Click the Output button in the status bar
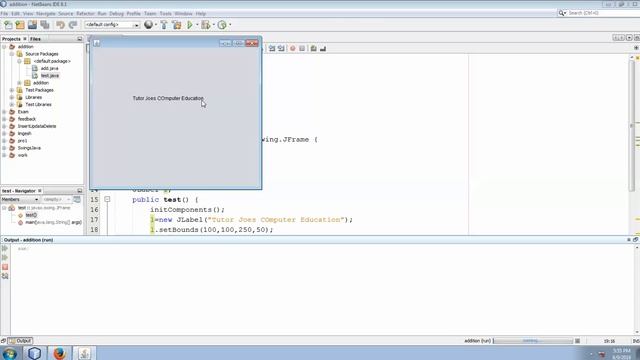 point(20,341)
